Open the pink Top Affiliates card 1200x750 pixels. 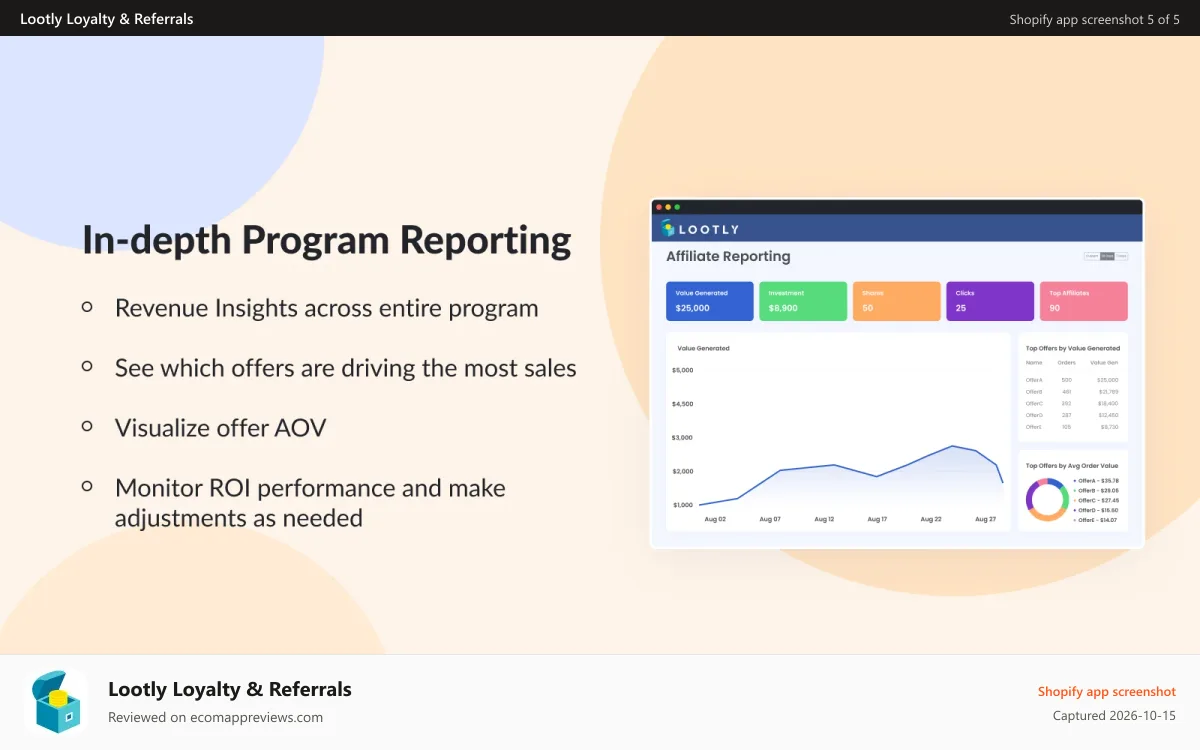1084,301
